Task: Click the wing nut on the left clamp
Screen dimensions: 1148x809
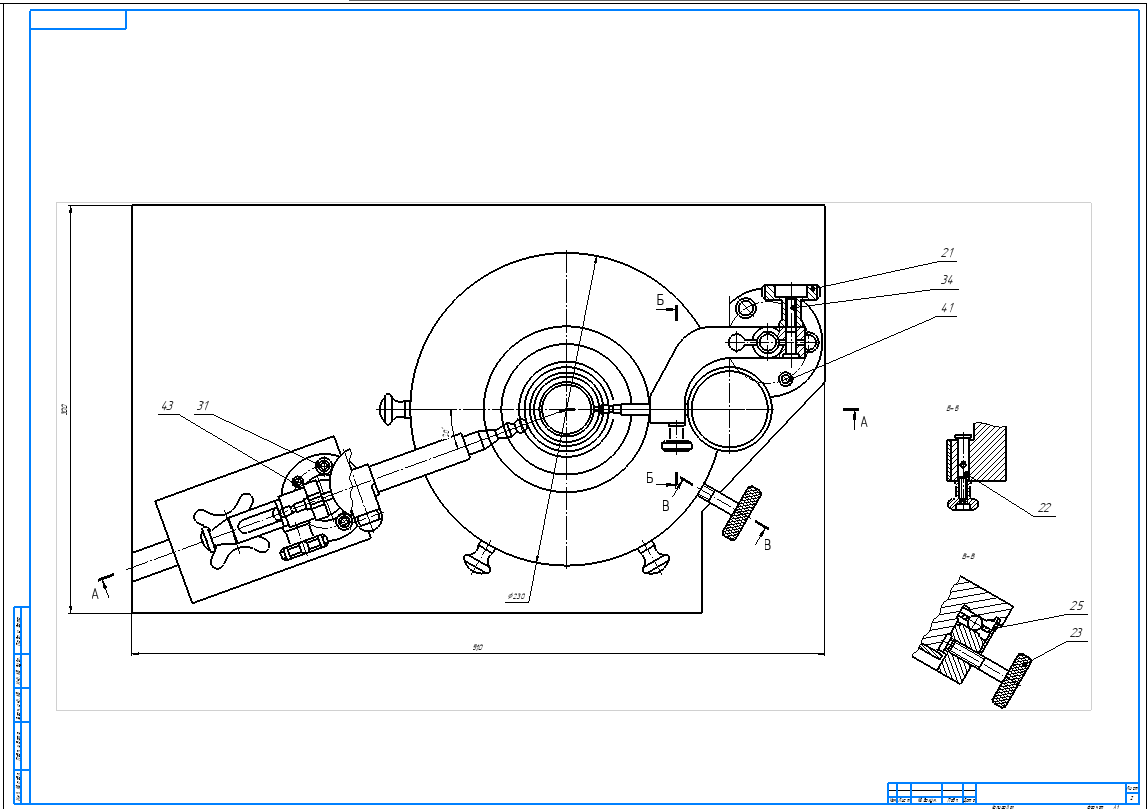Action: (225, 530)
